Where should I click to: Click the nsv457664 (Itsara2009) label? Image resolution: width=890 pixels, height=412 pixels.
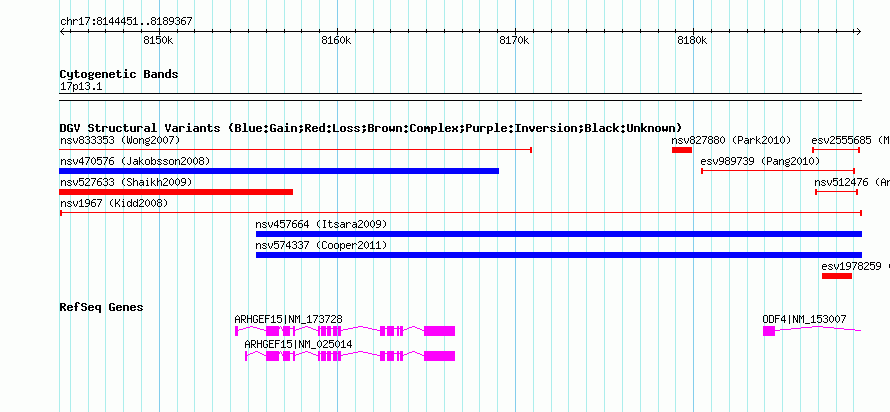point(321,224)
